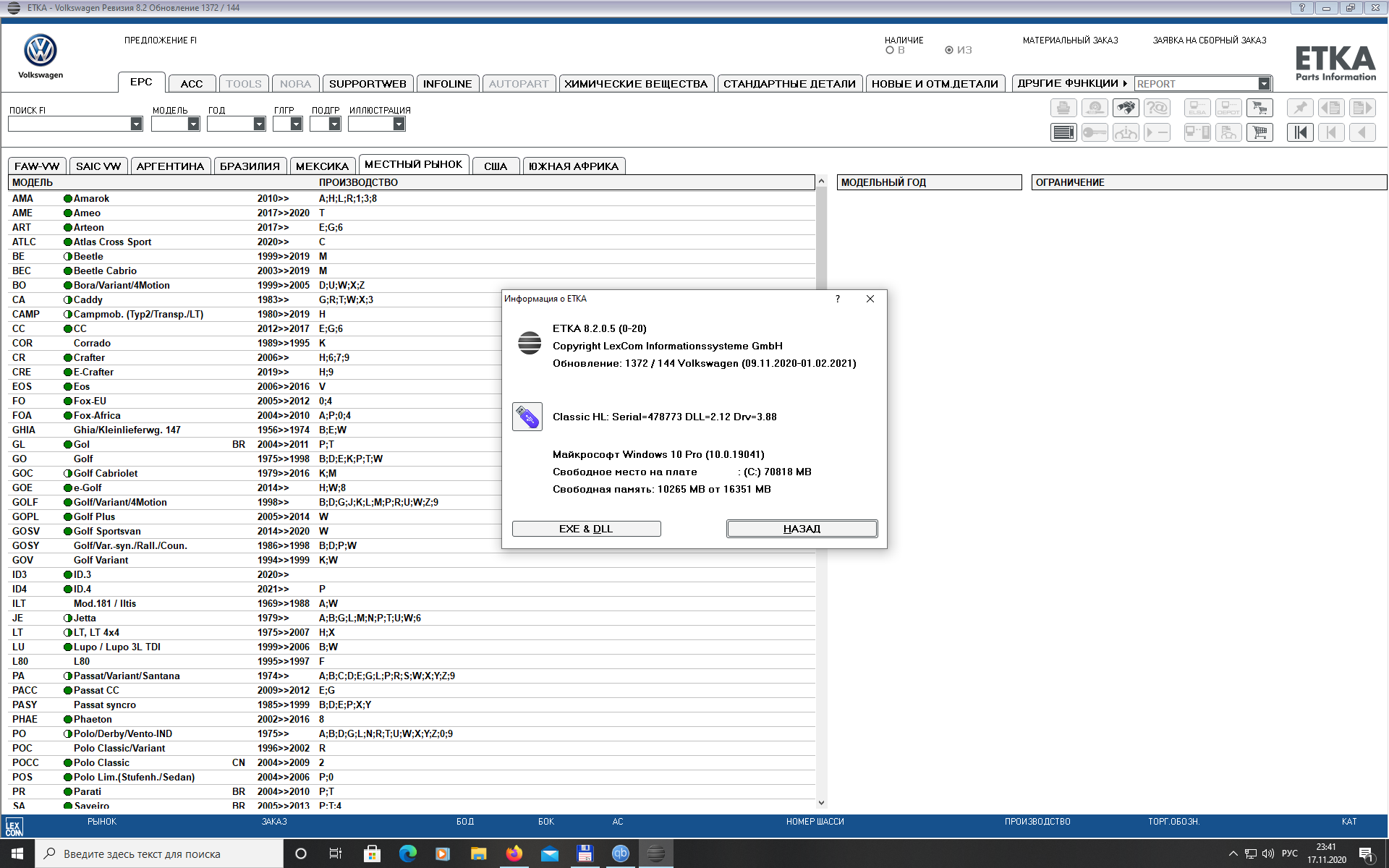Select the 'ИЗ' availability radio button
Viewport: 1389px width, 868px height.
(949, 50)
